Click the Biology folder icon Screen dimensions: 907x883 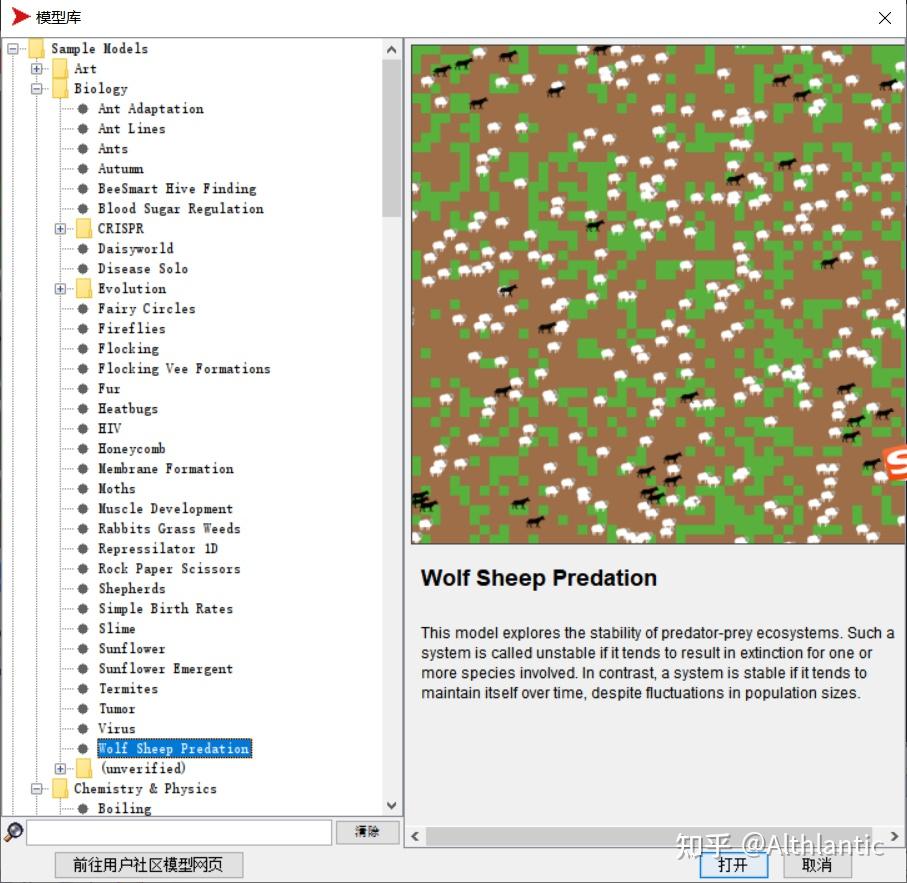point(60,88)
